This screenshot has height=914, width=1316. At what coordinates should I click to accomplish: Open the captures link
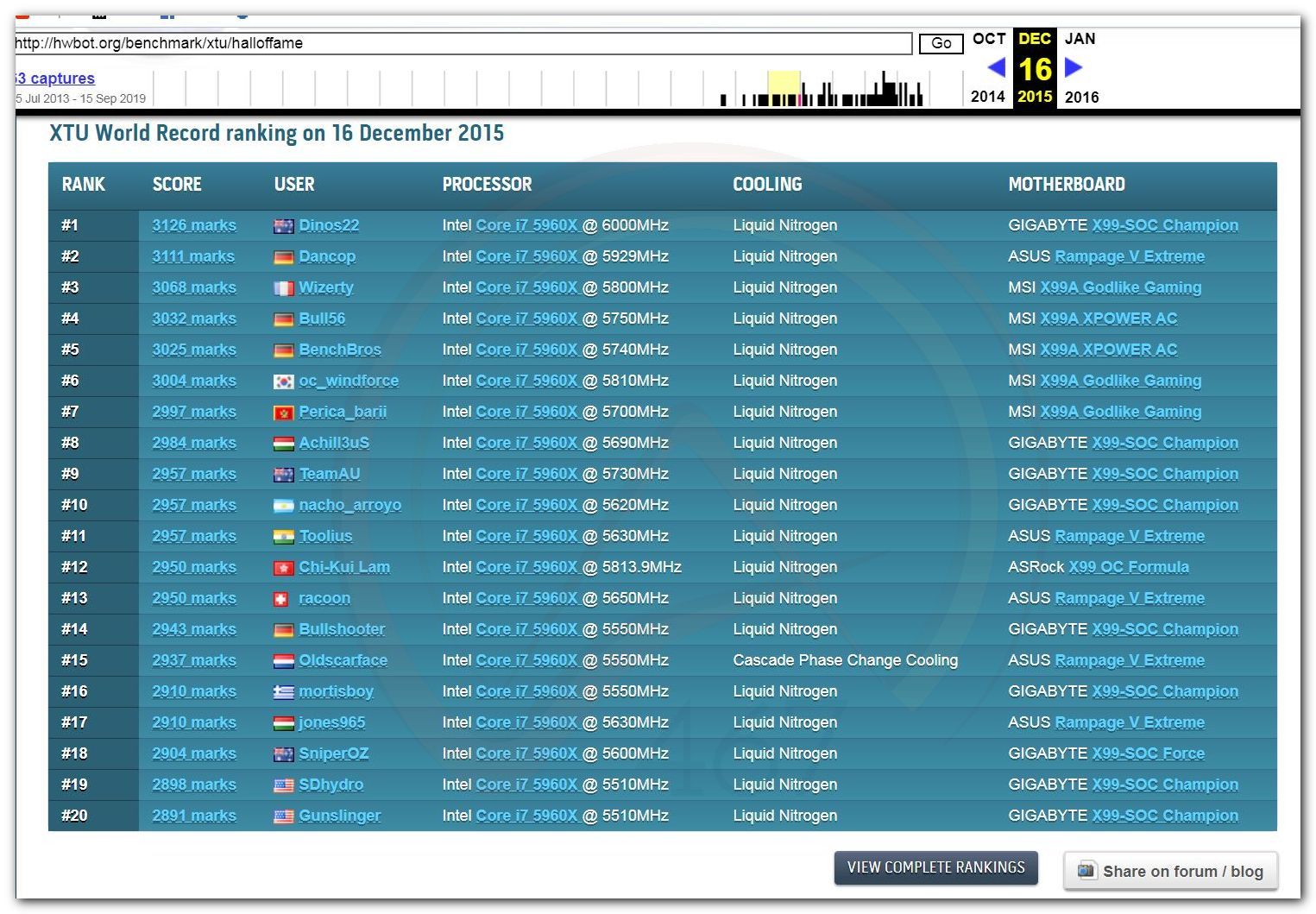55,79
